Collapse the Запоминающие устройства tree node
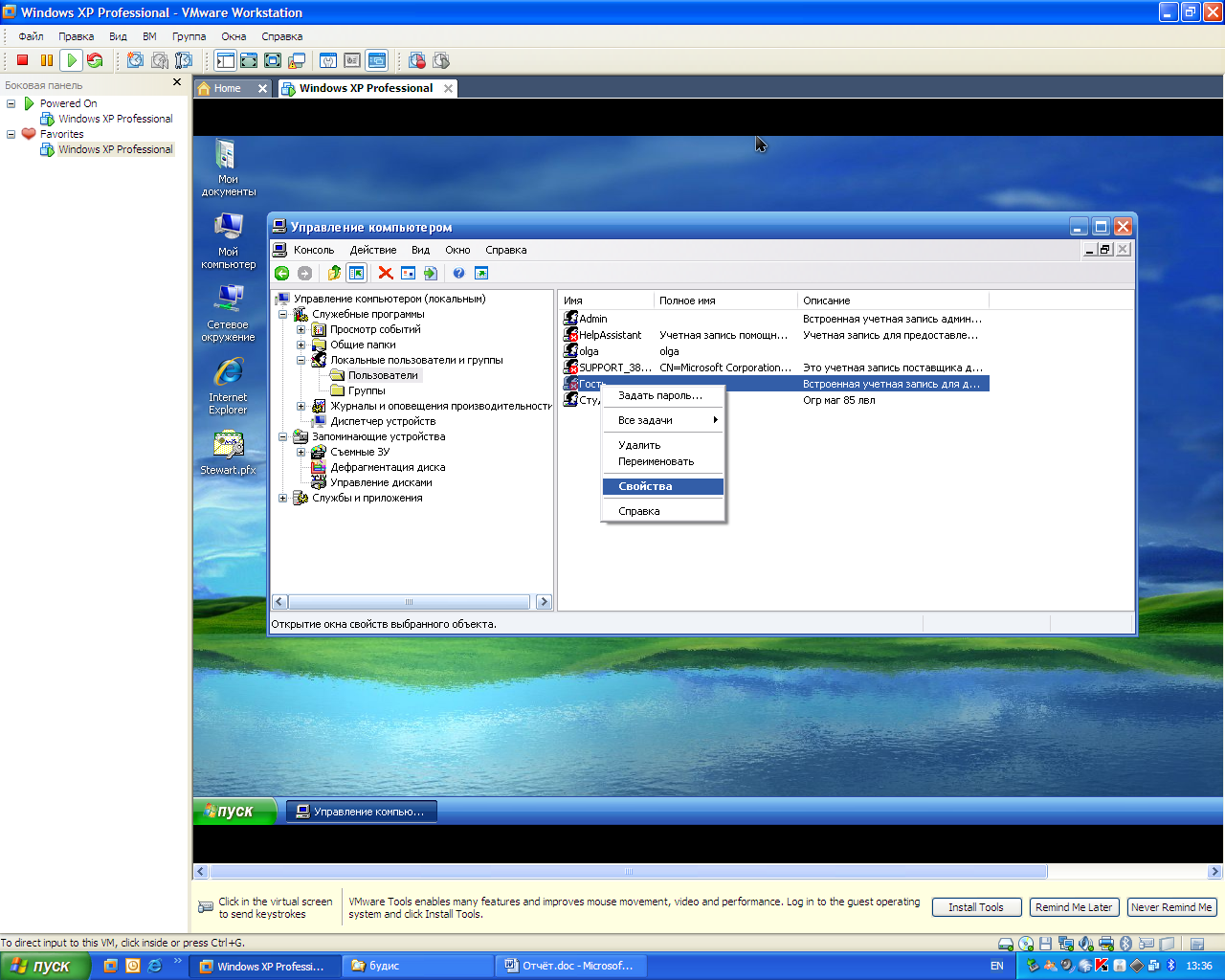 282,436
